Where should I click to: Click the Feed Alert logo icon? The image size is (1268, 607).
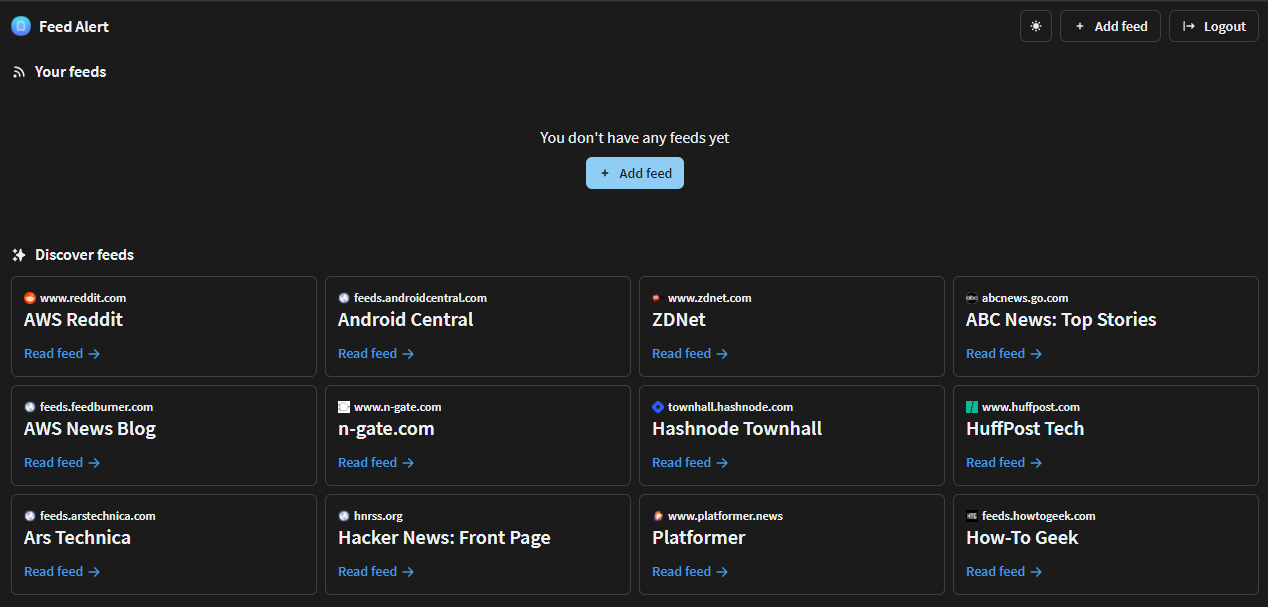[21, 26]
